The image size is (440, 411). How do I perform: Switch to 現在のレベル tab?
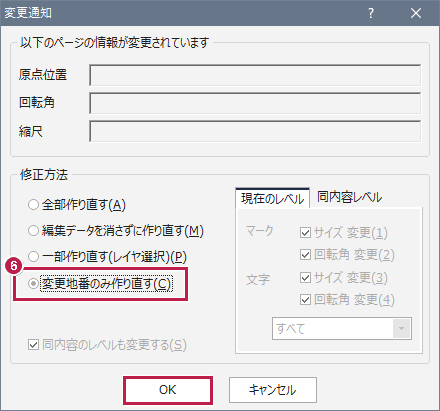pos(272,199)
